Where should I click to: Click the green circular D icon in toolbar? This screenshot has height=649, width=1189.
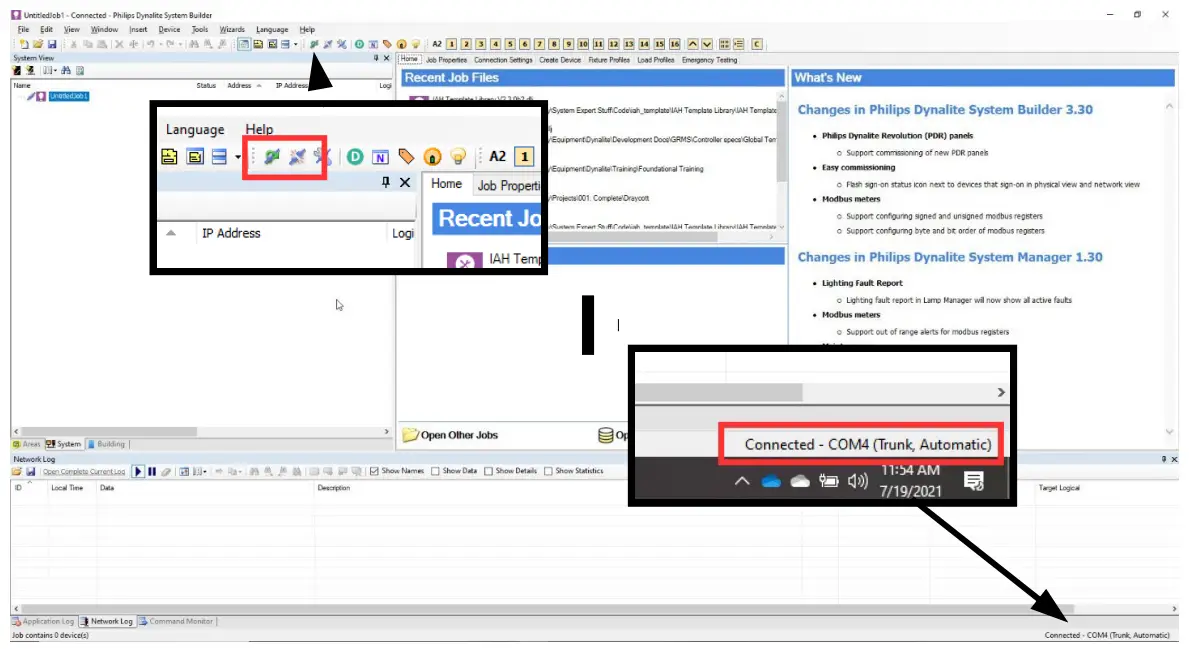click(x=359, y=45)
